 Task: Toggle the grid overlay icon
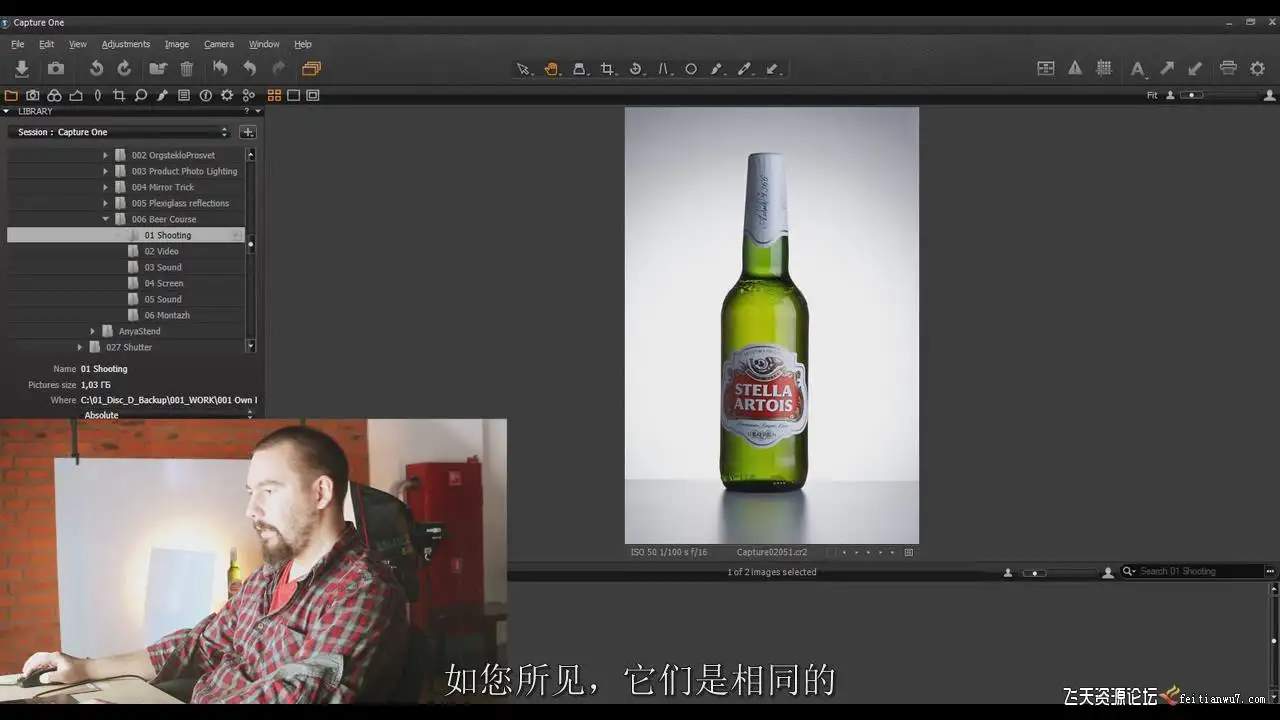pos(1104,68)
